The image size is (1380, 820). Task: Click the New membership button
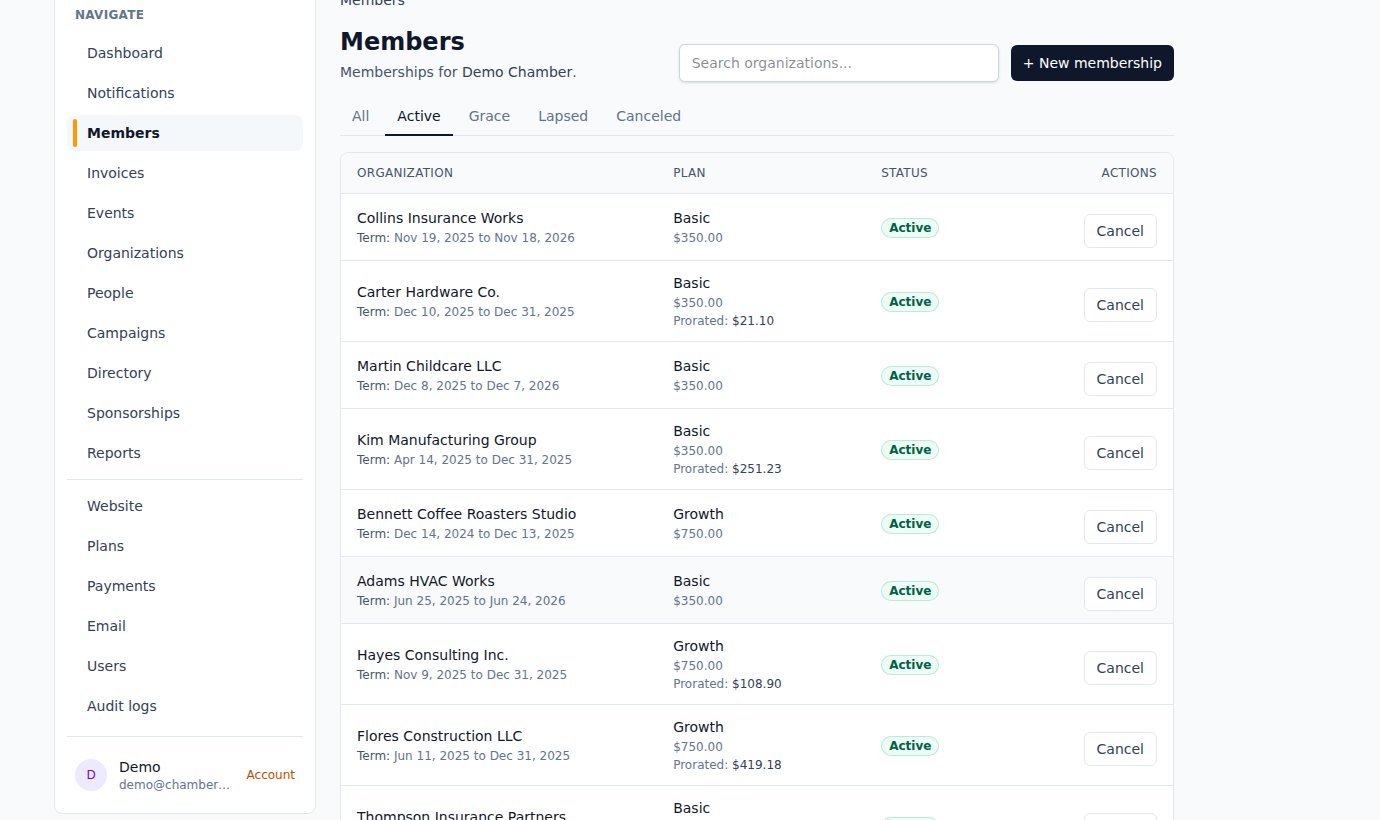[x=1092, y=63]
